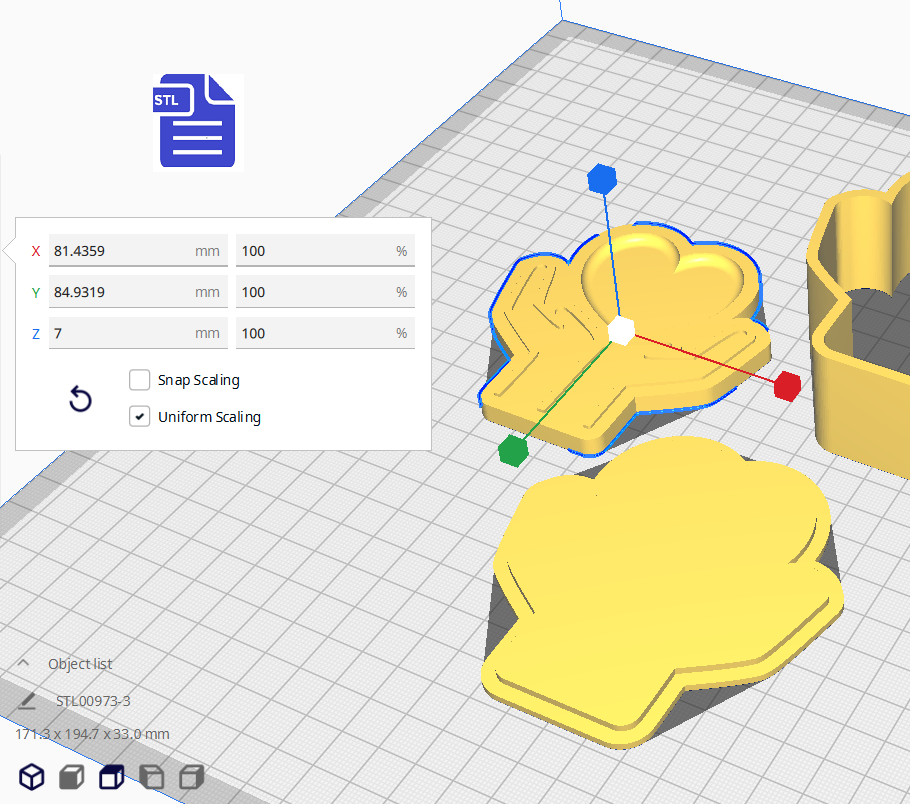Click the X dimension mm input field

point(120,251)
